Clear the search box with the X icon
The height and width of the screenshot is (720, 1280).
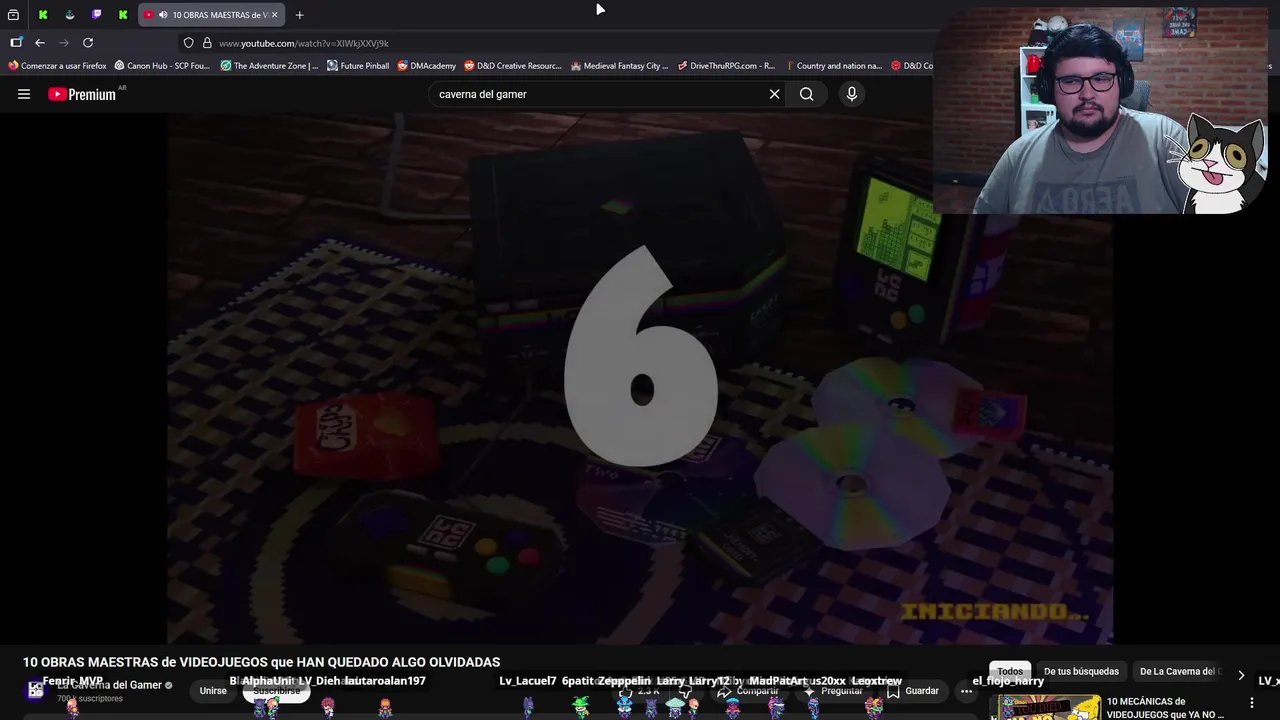(774, 94)
